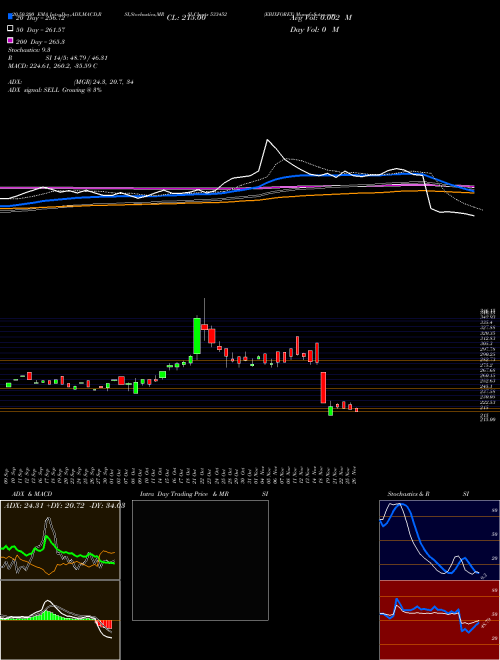
Task: Select the '50 Day - 261.57' legend label
Action: point(40,30)
